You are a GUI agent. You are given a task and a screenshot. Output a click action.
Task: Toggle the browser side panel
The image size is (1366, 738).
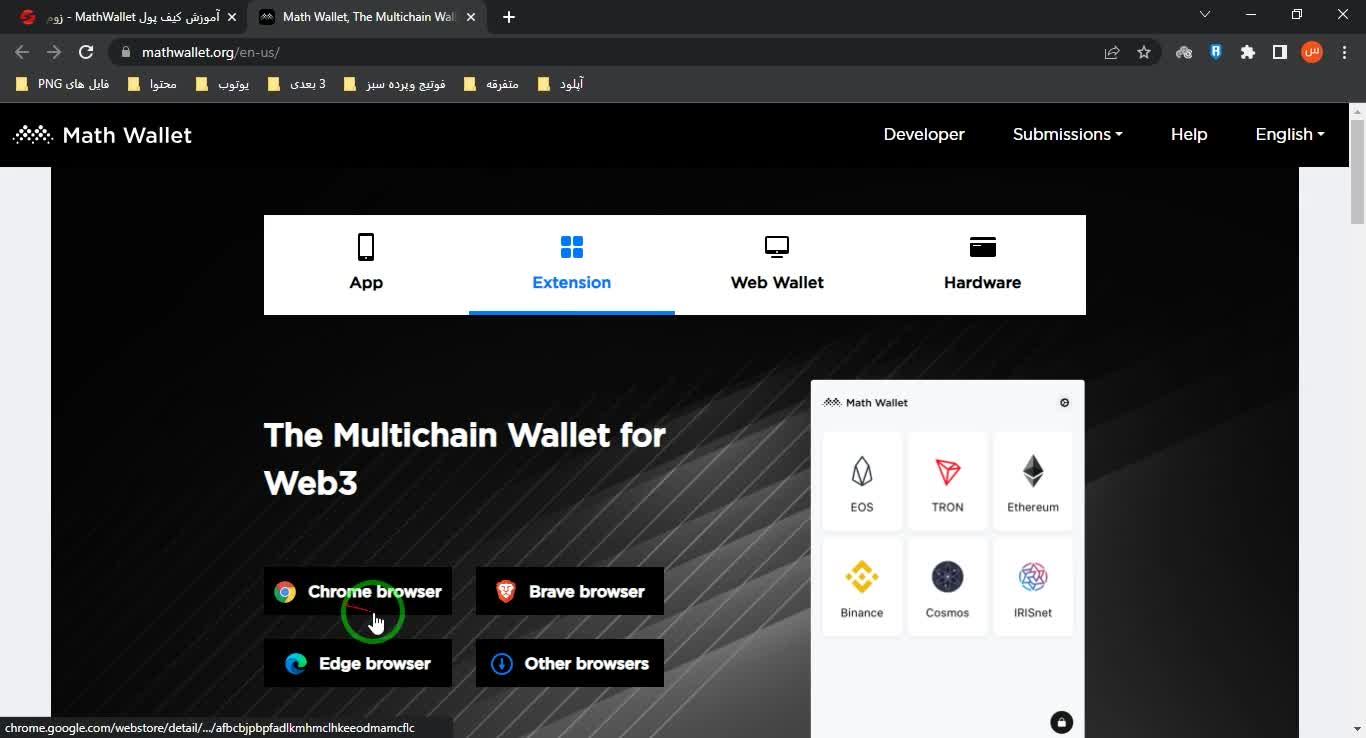pos(1279,52)
